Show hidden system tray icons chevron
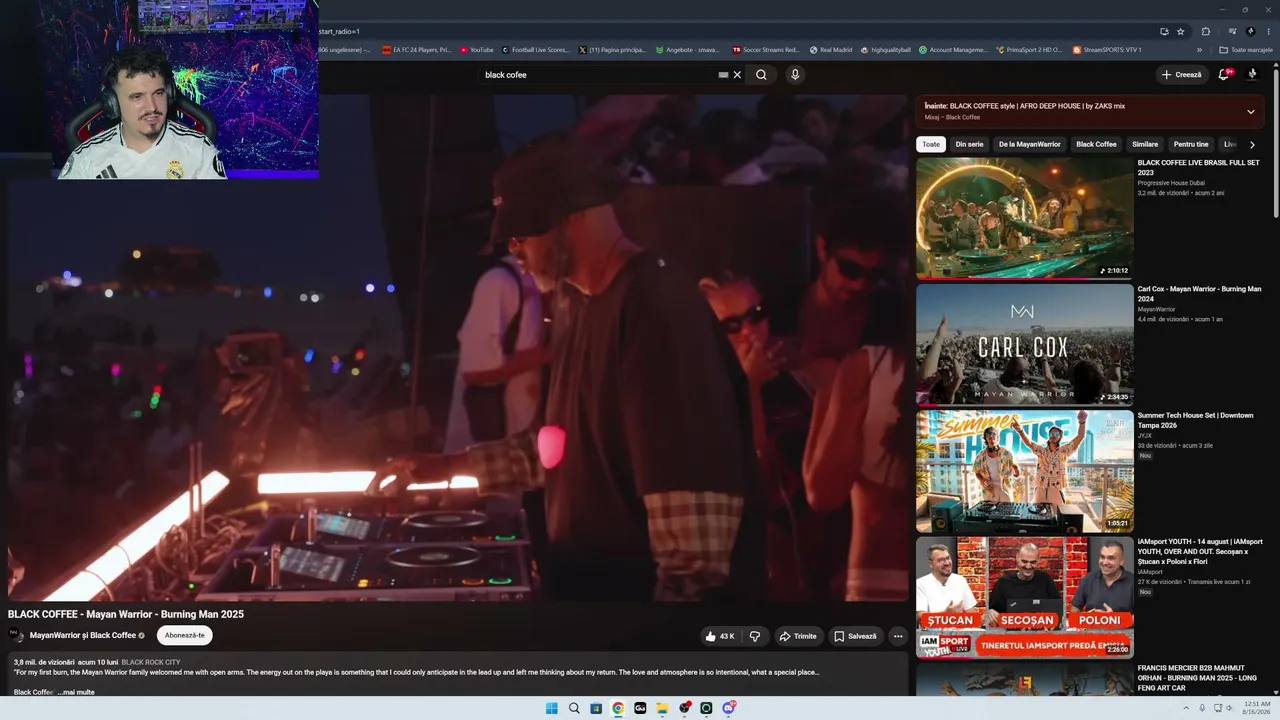 pyautogui.click(x=1187, y=708)
